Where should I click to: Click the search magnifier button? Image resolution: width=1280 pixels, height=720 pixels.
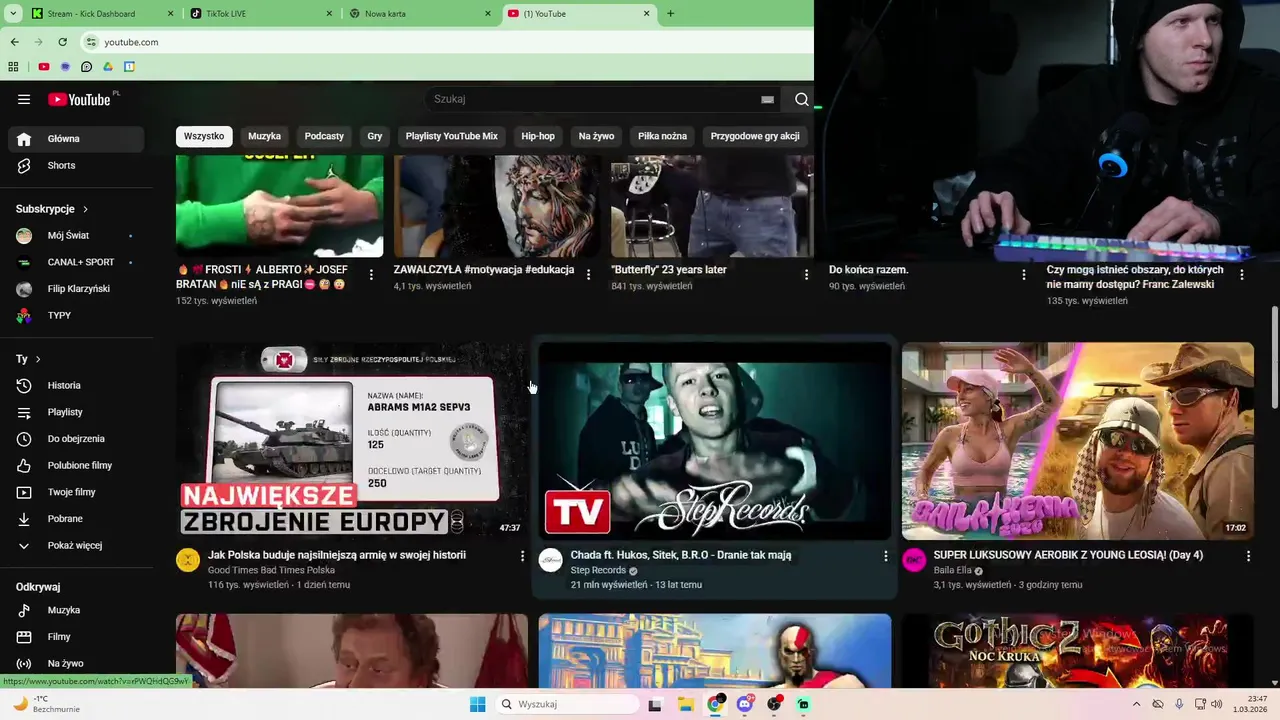tap(801, 99)
